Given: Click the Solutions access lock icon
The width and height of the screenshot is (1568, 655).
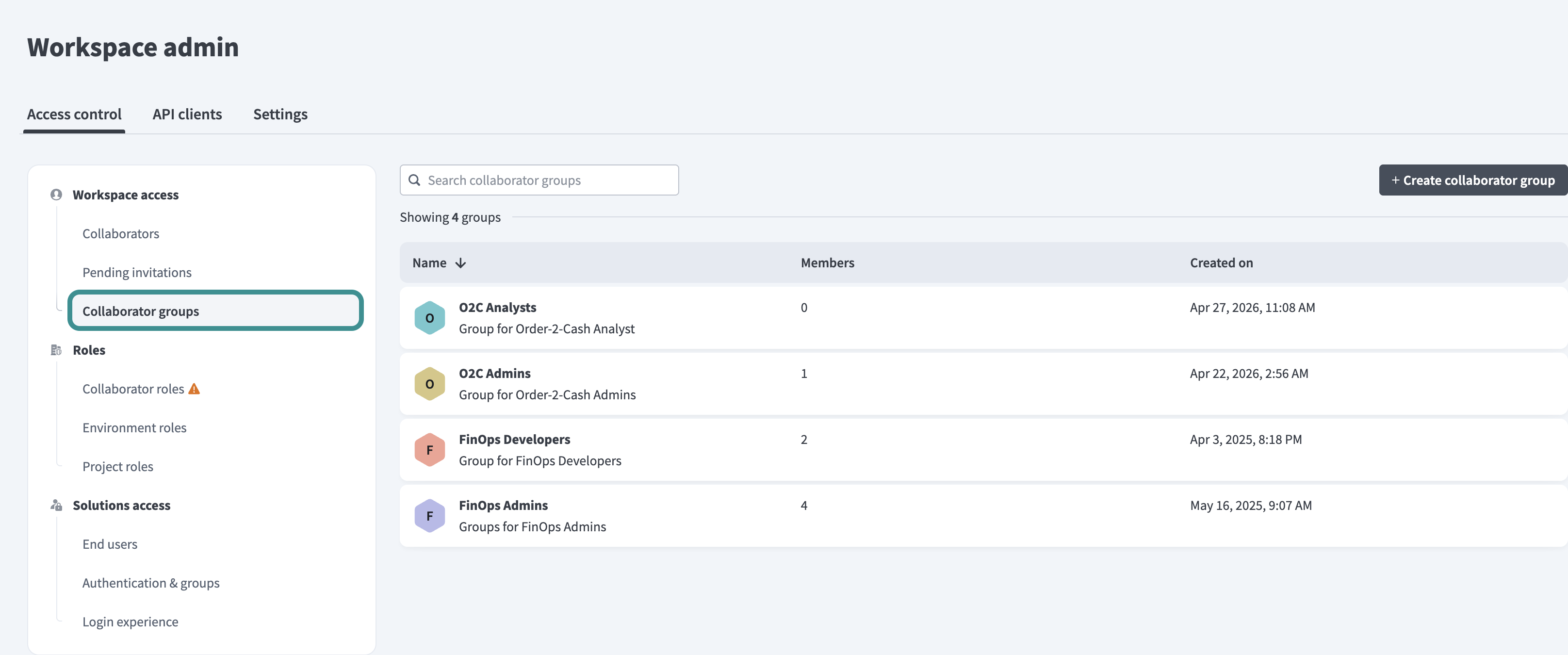Looking at the screenshot, I should coord(56,505).
